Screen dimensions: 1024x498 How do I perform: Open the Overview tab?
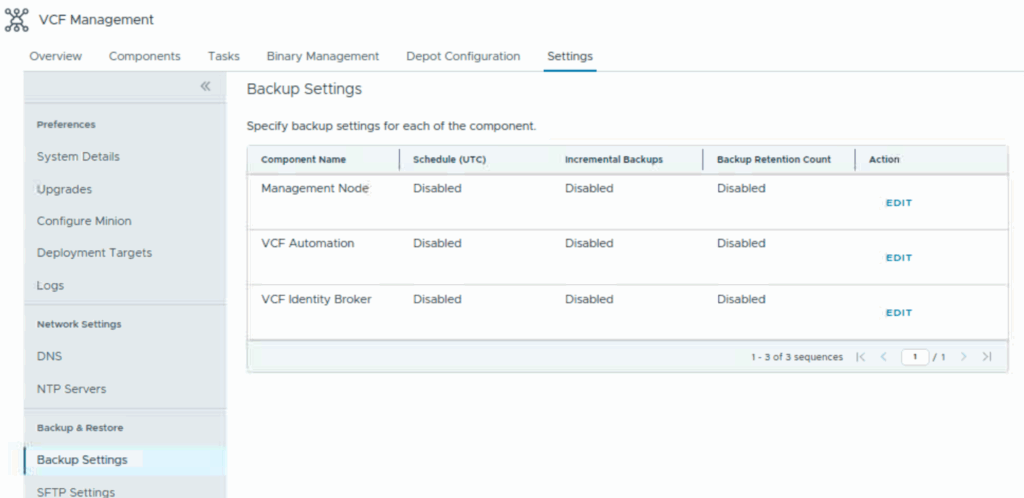(x=55, y=56)
